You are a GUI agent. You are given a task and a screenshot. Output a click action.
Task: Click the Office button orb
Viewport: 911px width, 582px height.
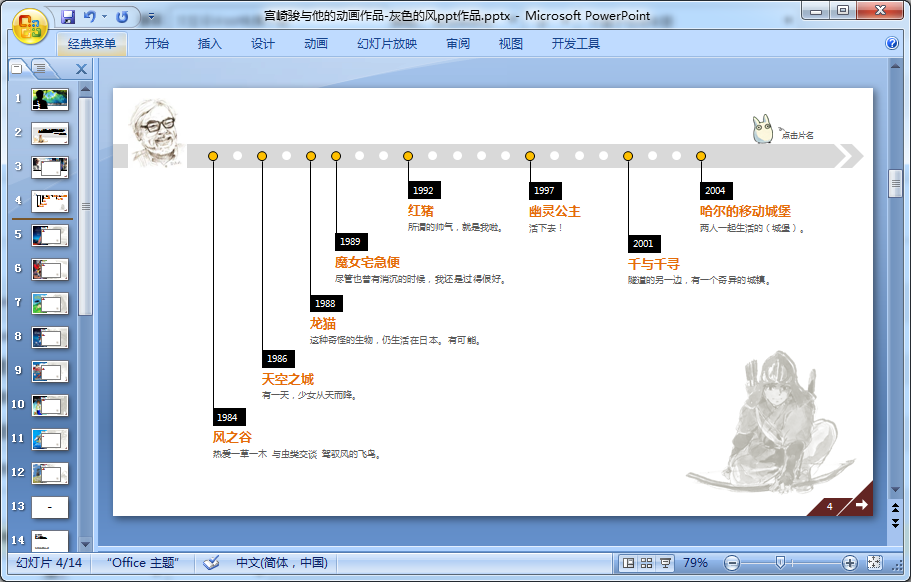coord(30,26)
